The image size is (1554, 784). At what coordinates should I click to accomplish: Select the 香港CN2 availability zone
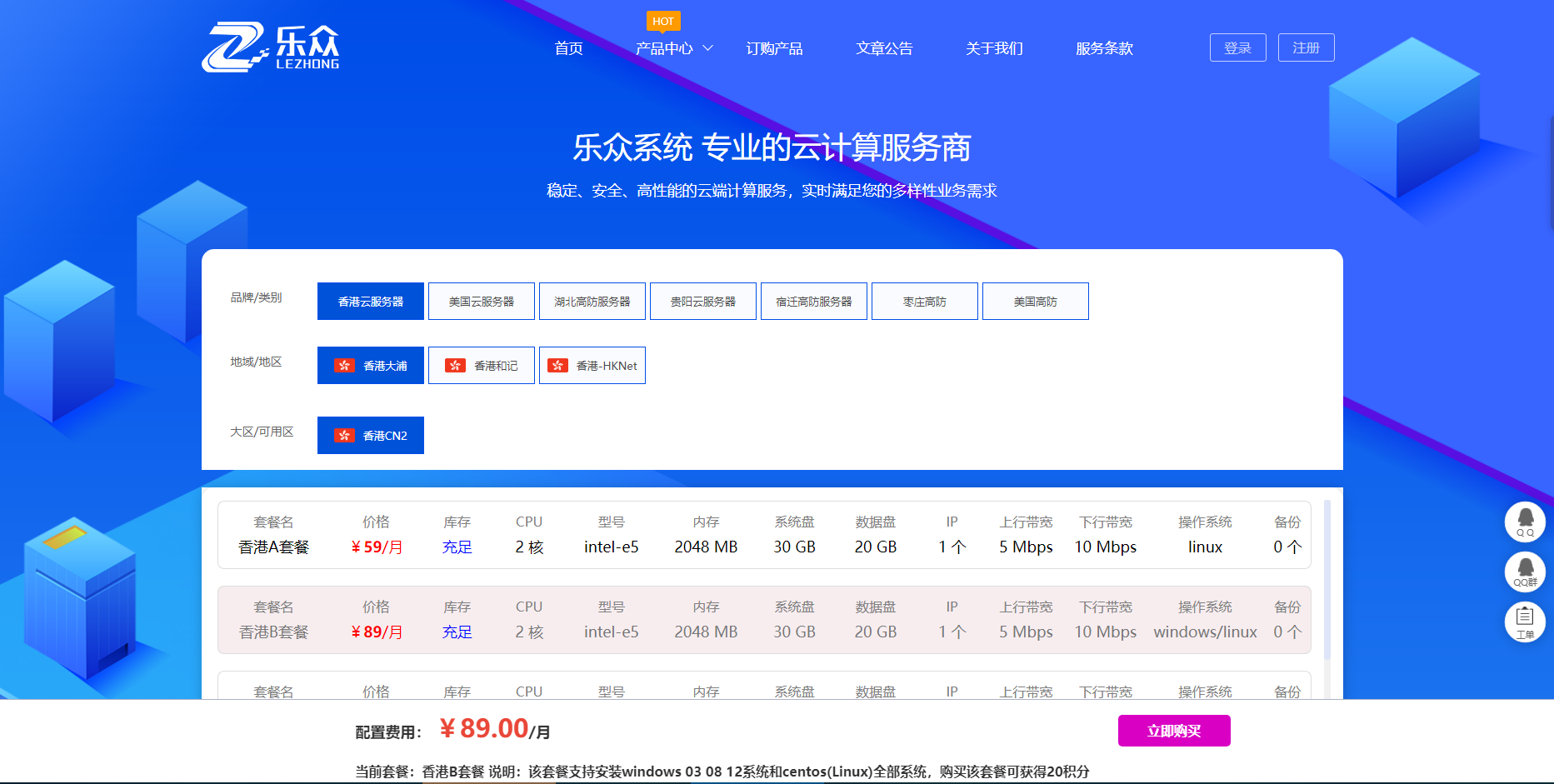point(371,436)
